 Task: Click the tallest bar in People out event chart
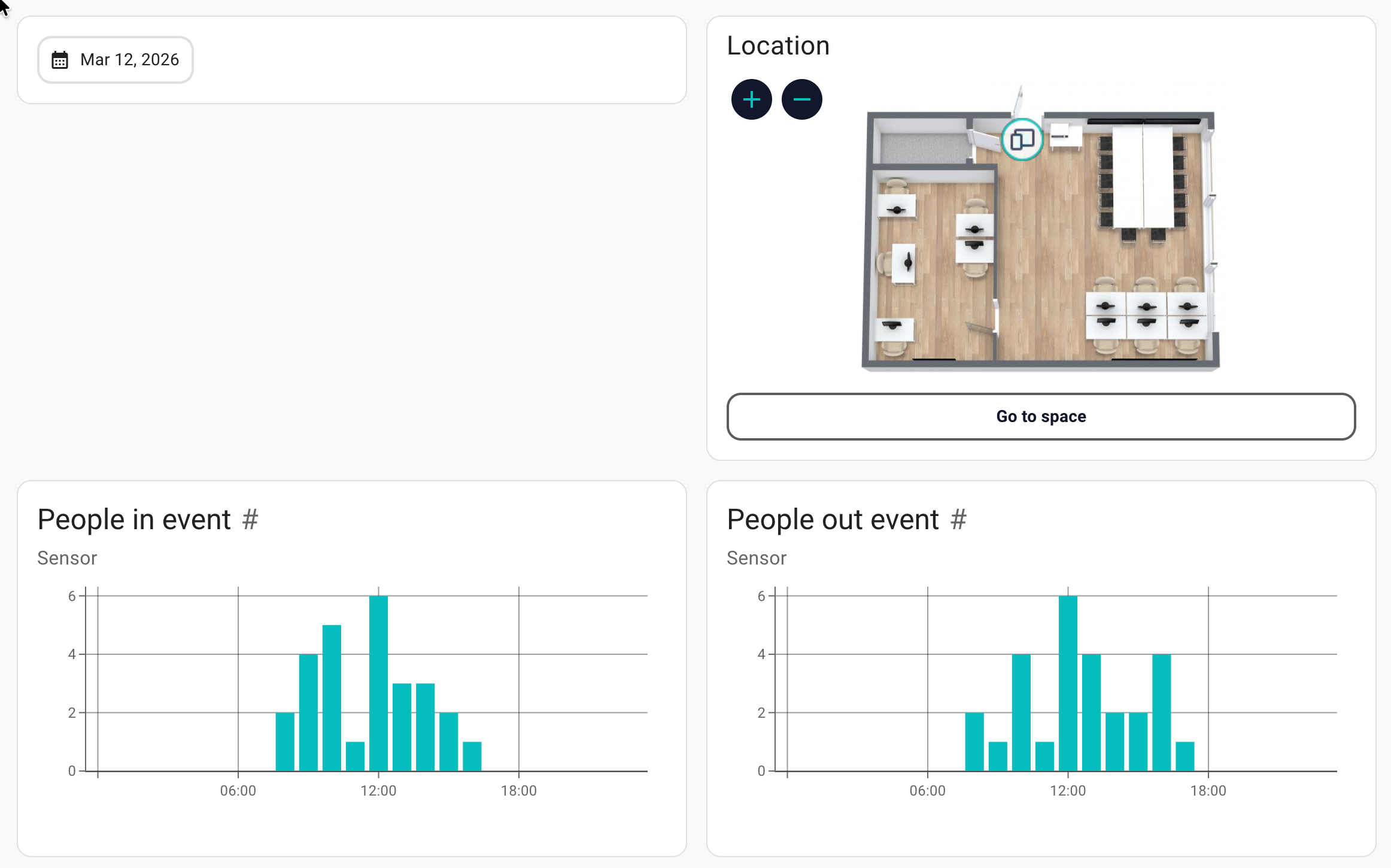(x=1068, y=684)
